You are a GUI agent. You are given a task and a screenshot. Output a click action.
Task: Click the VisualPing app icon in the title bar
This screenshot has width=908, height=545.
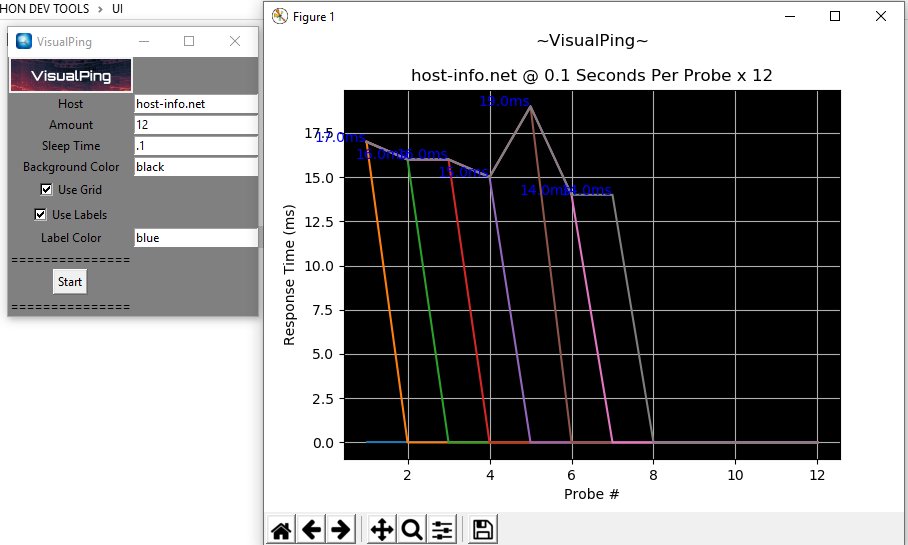click(24, 41)
